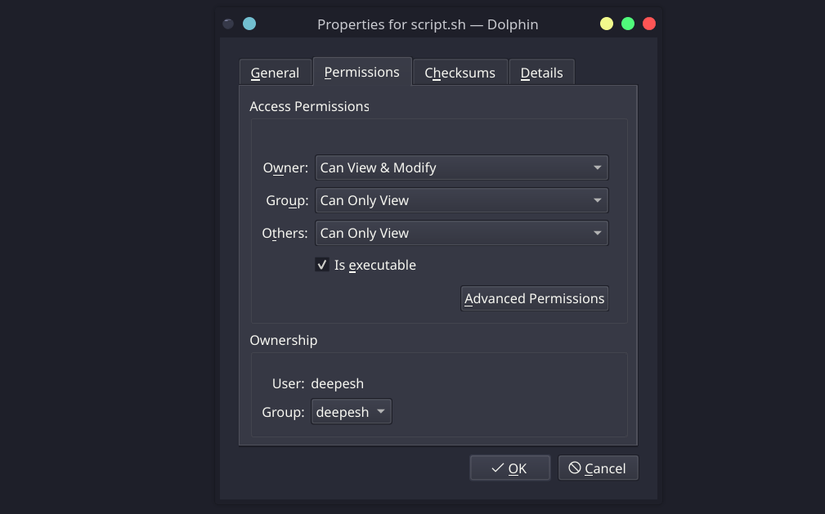Click the cyan circle titlebar button

pyautogui.click(x=249, y=24)
